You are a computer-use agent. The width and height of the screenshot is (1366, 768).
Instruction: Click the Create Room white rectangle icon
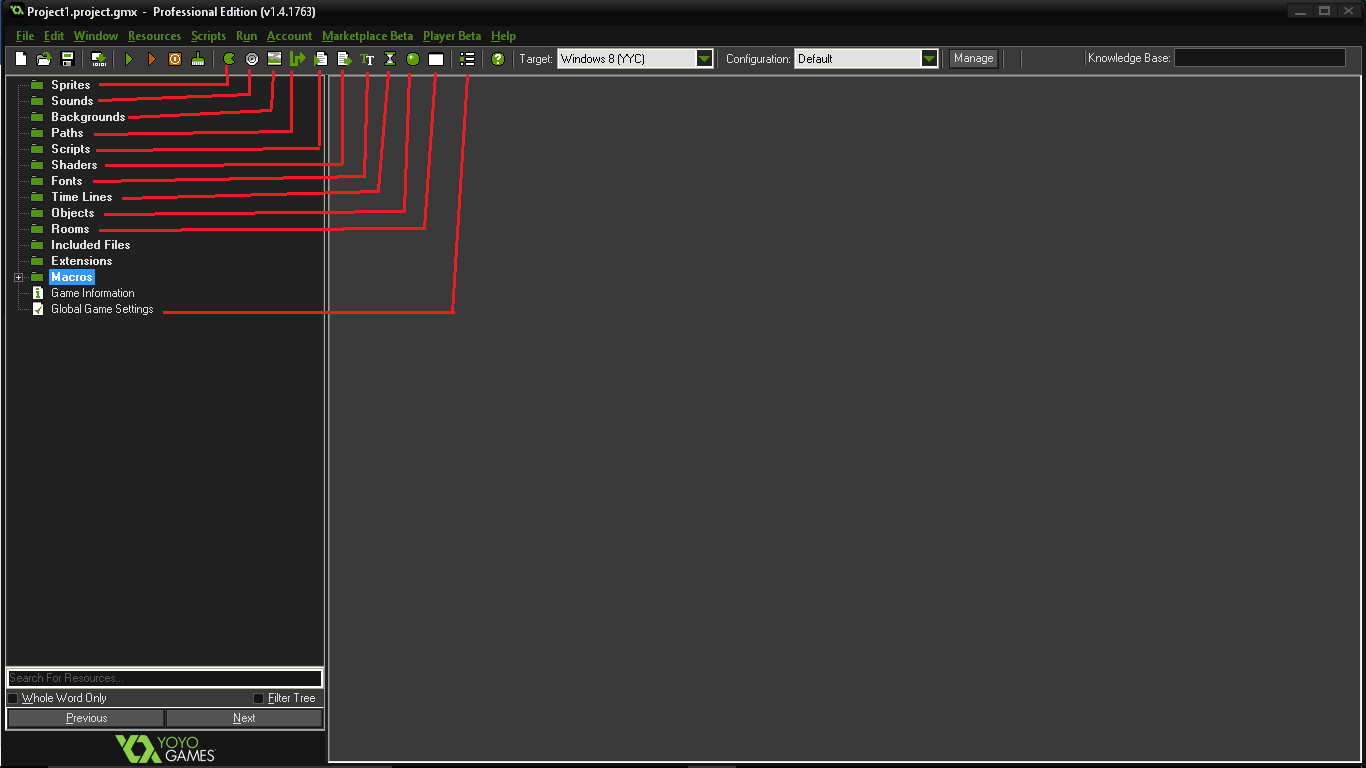point(436,59)
